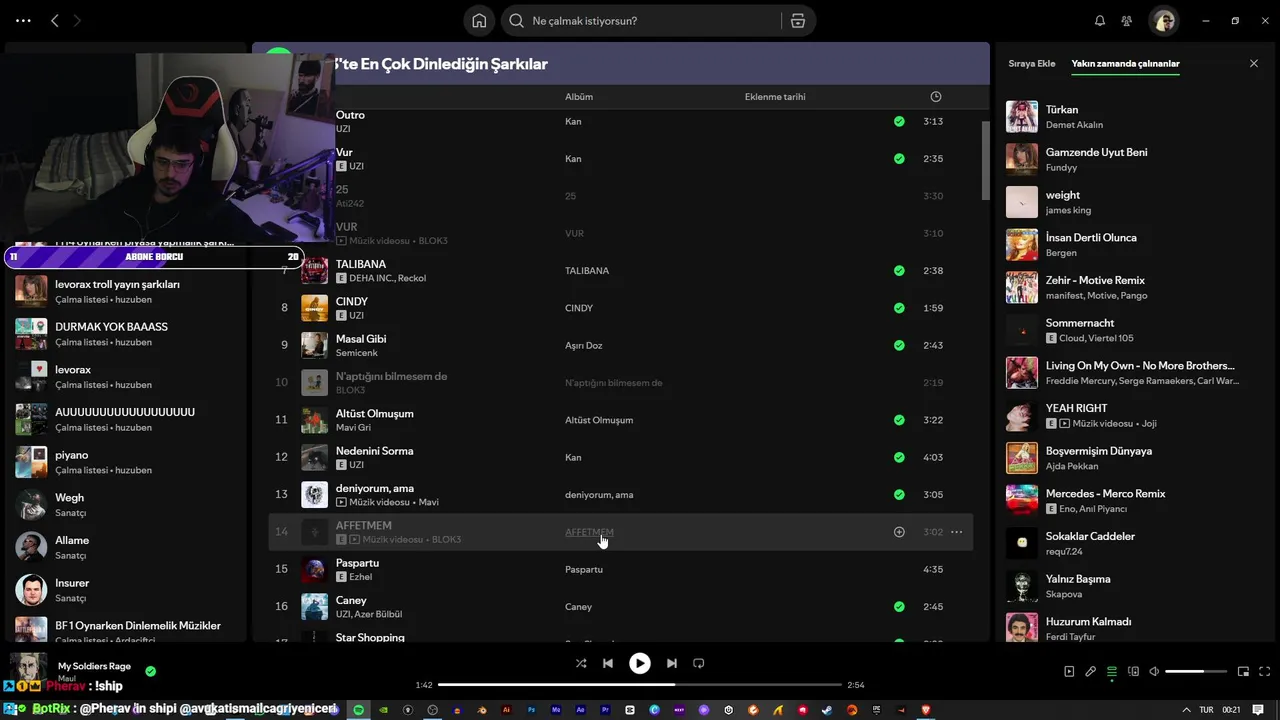The image size is (1280, 720).
Task: Open artist link Semicenk under Masal Gibi
Action: click(x=357, y=353)
